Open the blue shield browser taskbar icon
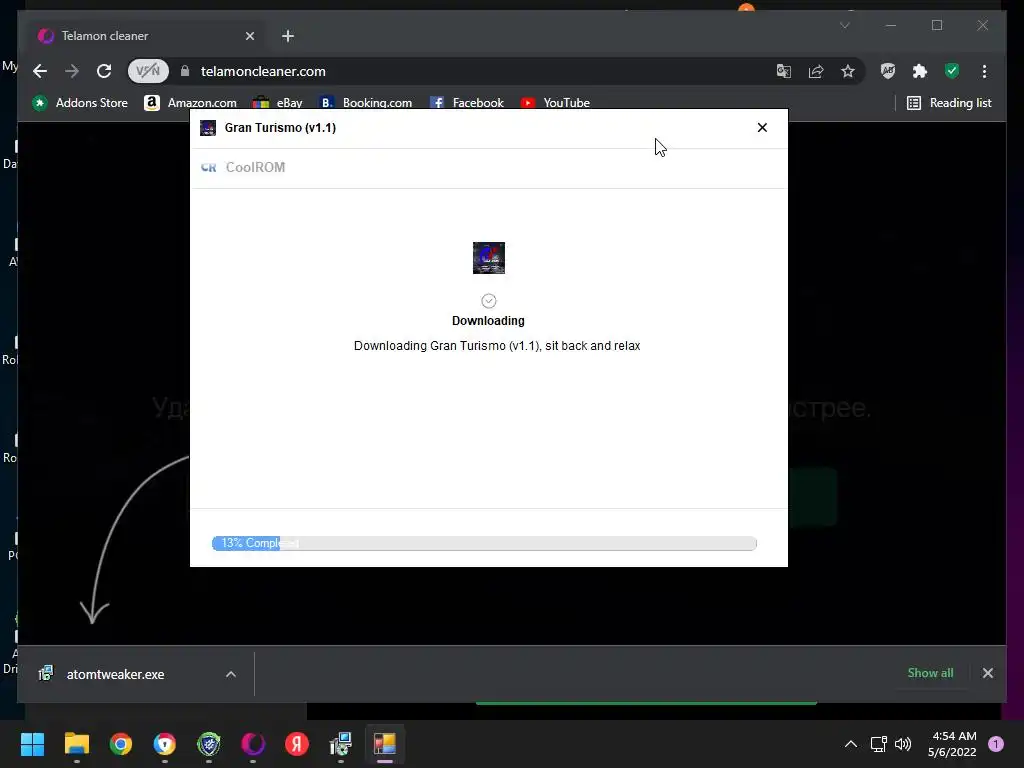This screenshot has height=768, width=1024. pos(165,744)
